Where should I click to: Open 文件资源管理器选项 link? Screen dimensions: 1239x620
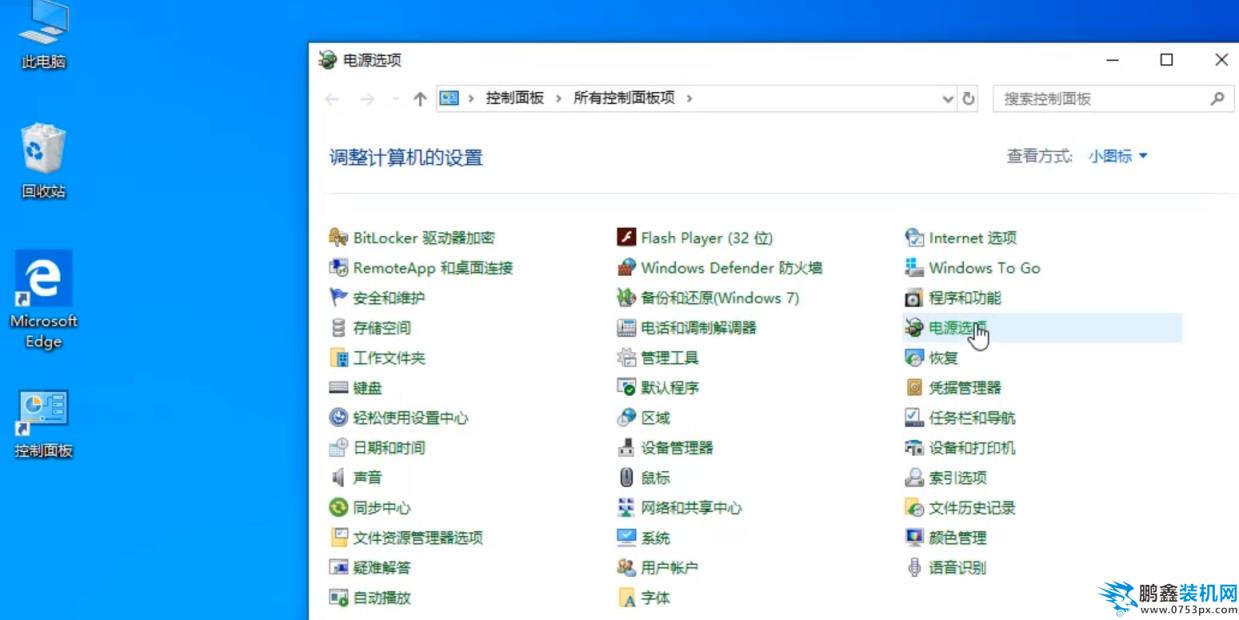tap(418, 538)
